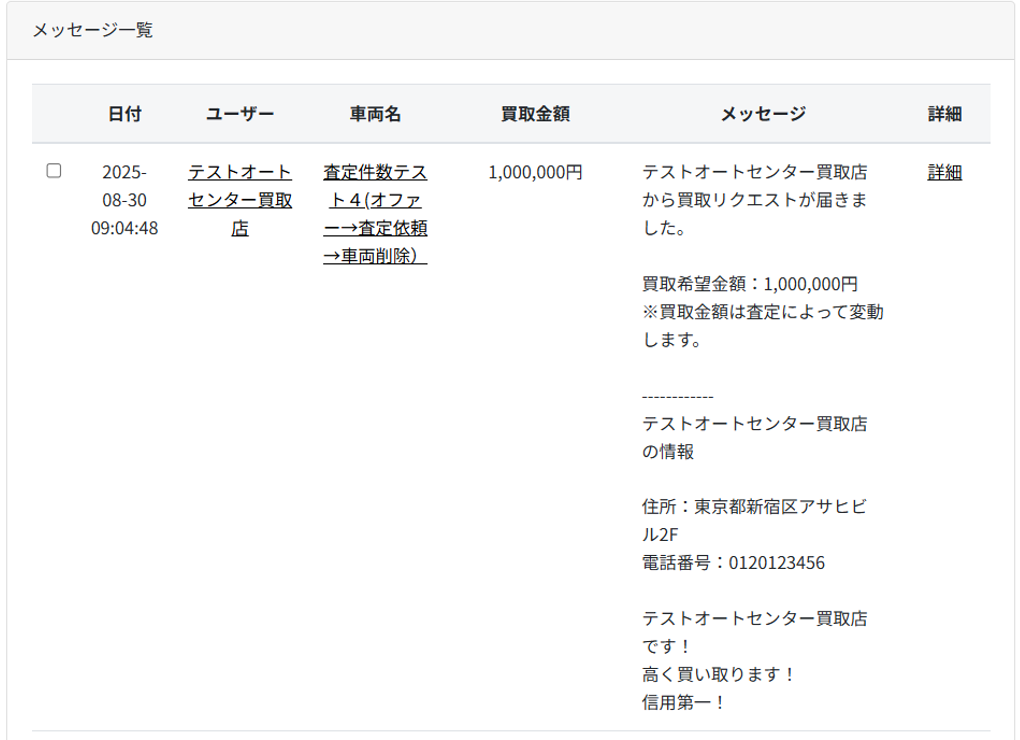
Task: Click the メッセージ一覧 panel title
Action: [x=92, y=30]
